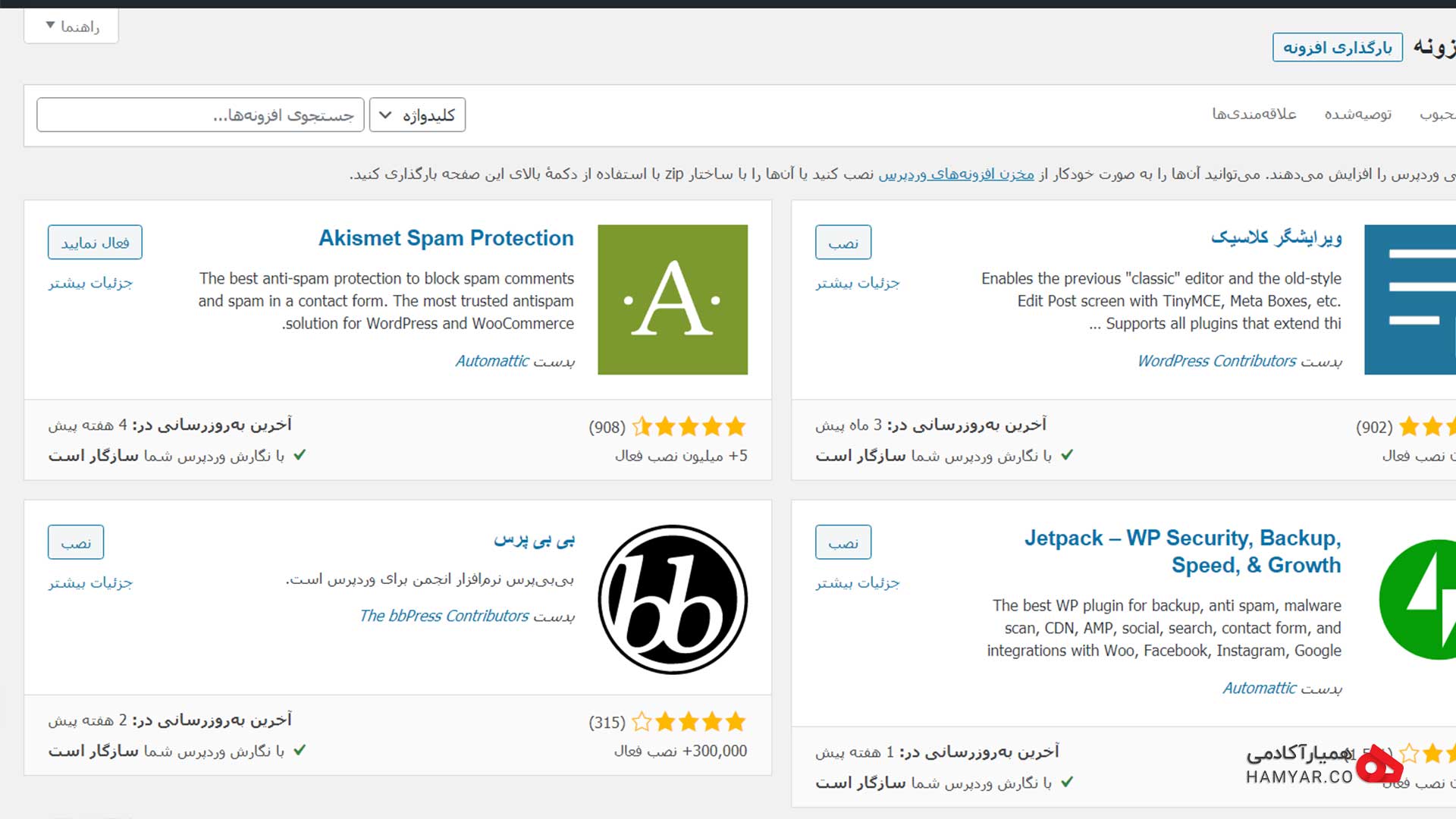Click the +300,000 نصب فعال text
This screenshot has height=819, width=1456.
[x=680, y=751]
